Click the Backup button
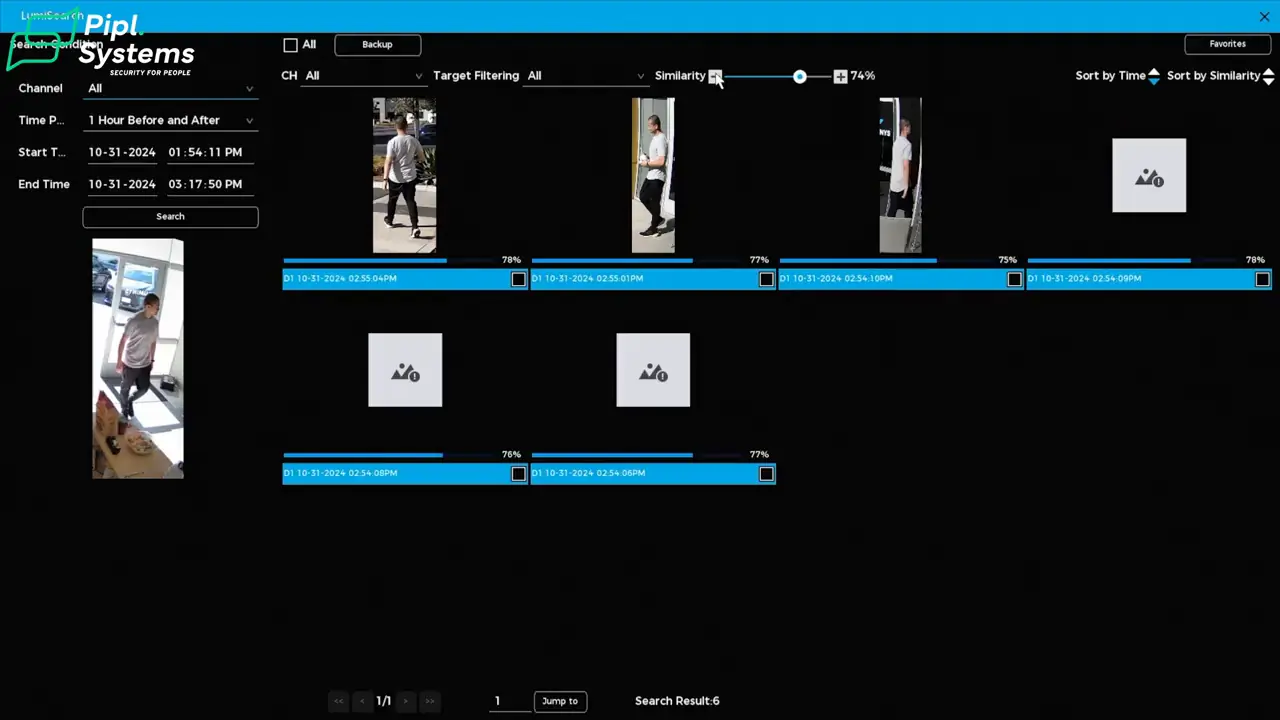 coord(377,45)
